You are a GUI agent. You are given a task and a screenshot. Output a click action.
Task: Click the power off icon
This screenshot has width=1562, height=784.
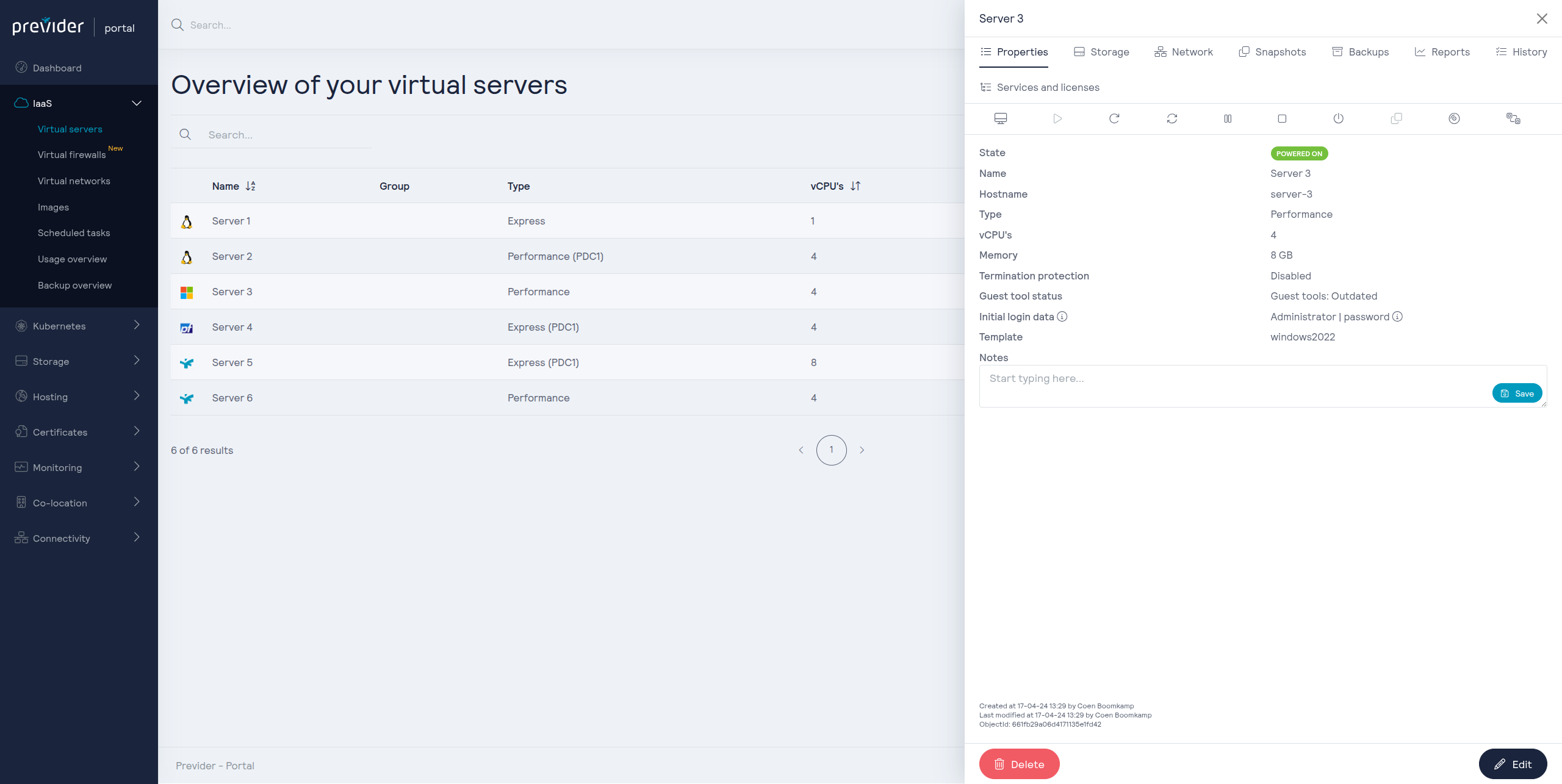click(1338, 118)
